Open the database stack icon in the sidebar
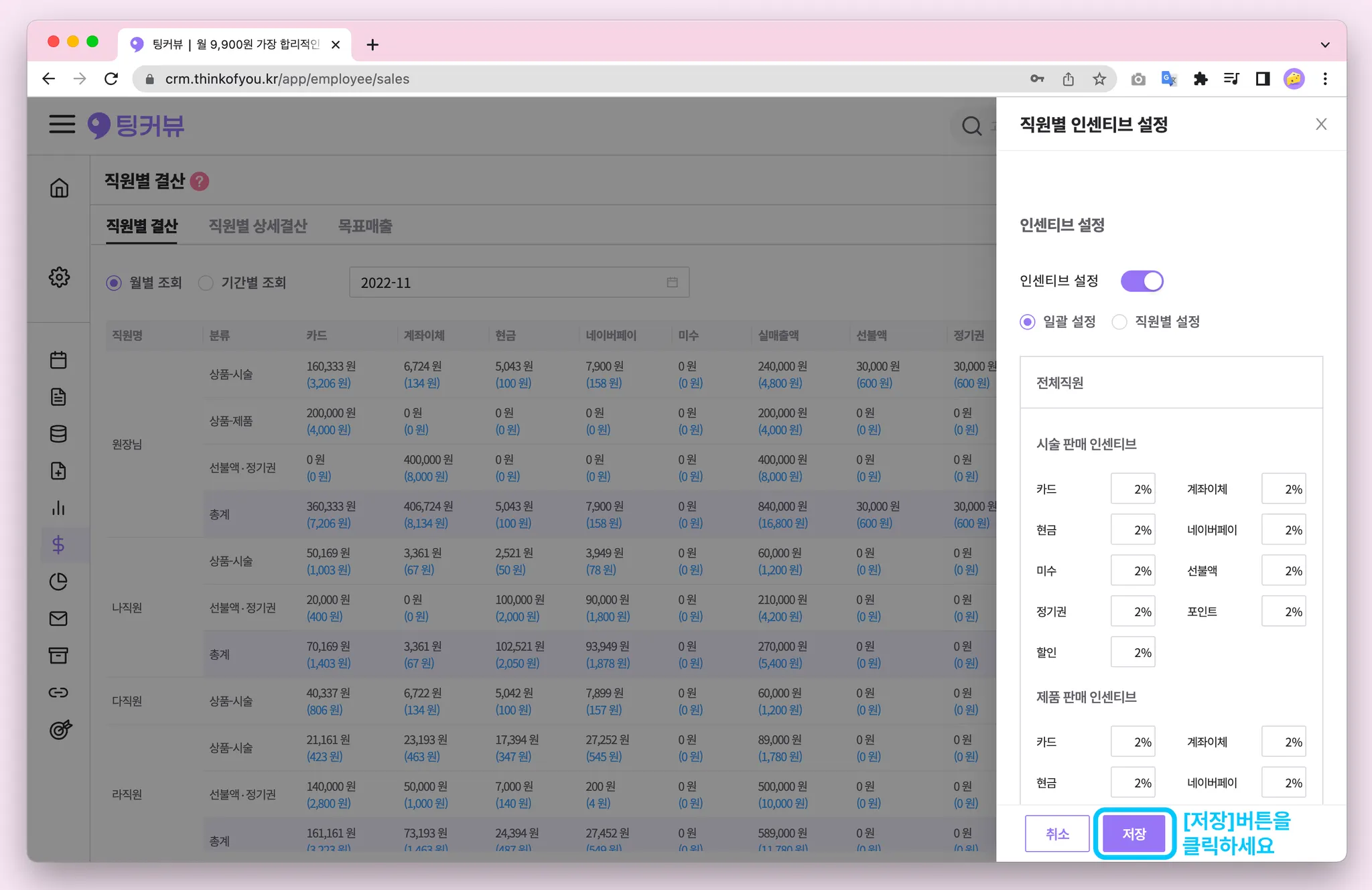The height and width of the screenshot is (890, 1372). click(x=58, y=434)
